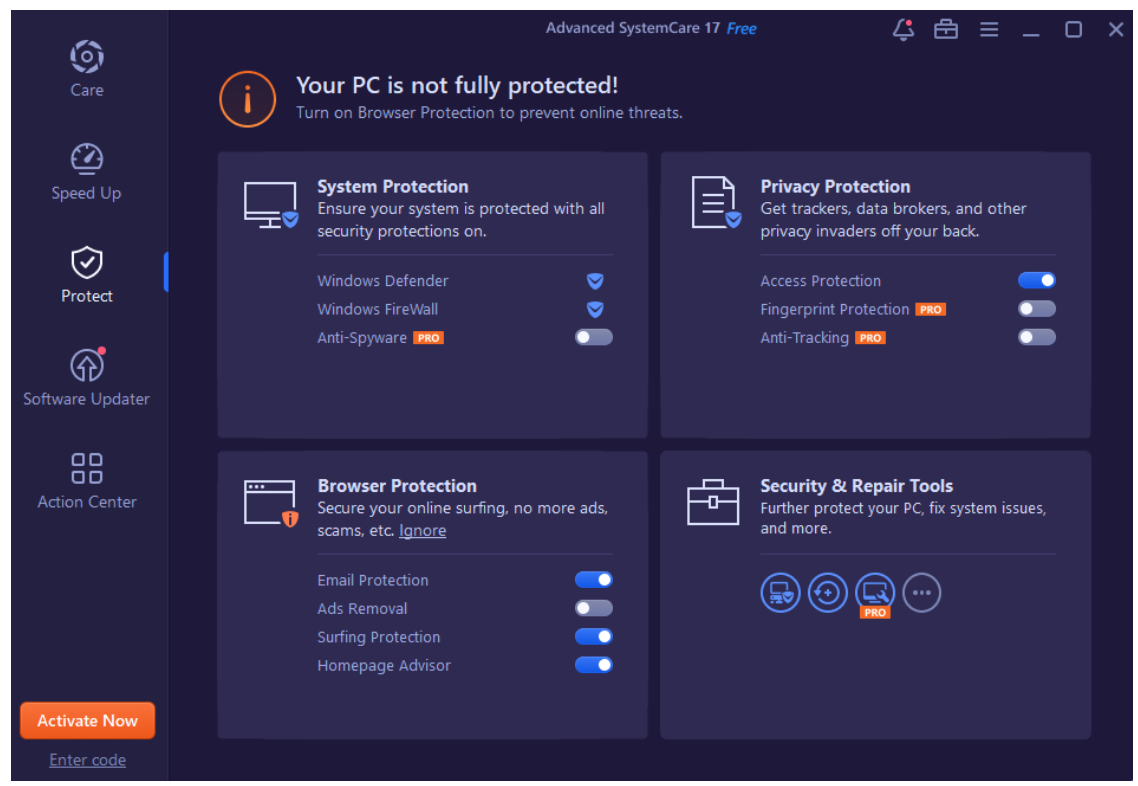Open Software Updater icon
The image size is (1138, 786).
(87, 364)
